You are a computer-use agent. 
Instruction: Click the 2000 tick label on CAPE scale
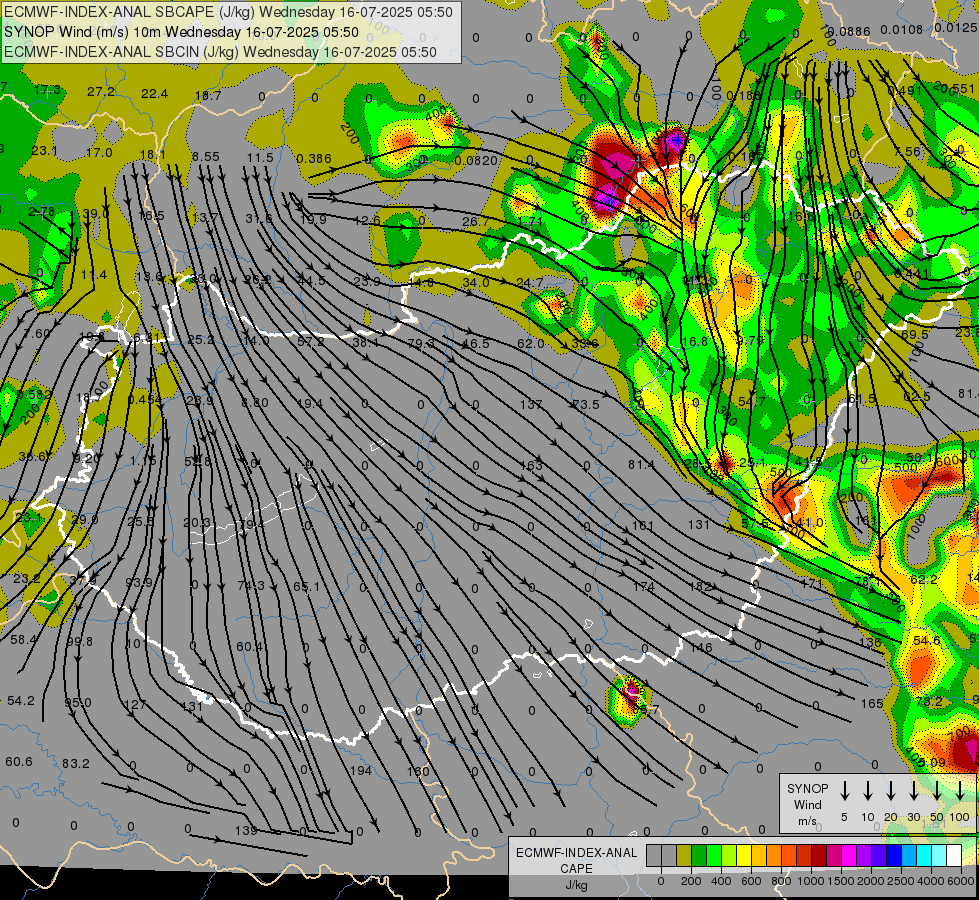pos(871,881)
